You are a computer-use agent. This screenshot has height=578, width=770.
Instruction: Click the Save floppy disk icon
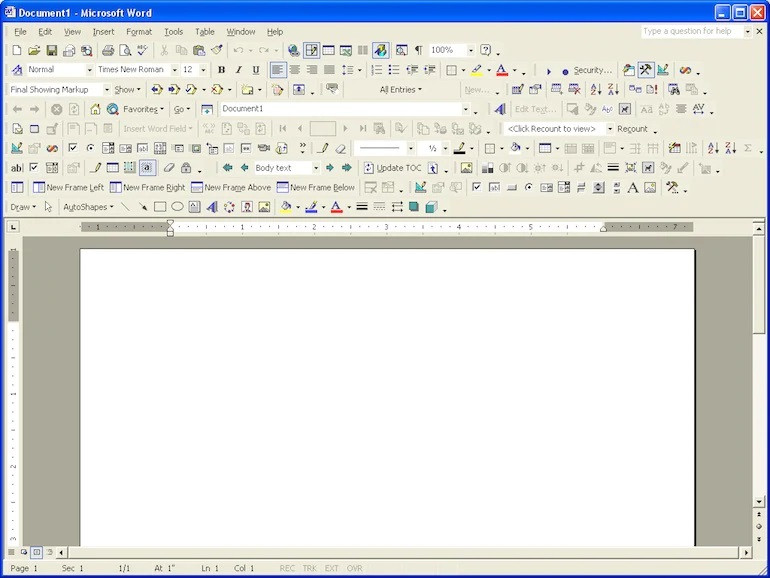click(x=52, y=50)
